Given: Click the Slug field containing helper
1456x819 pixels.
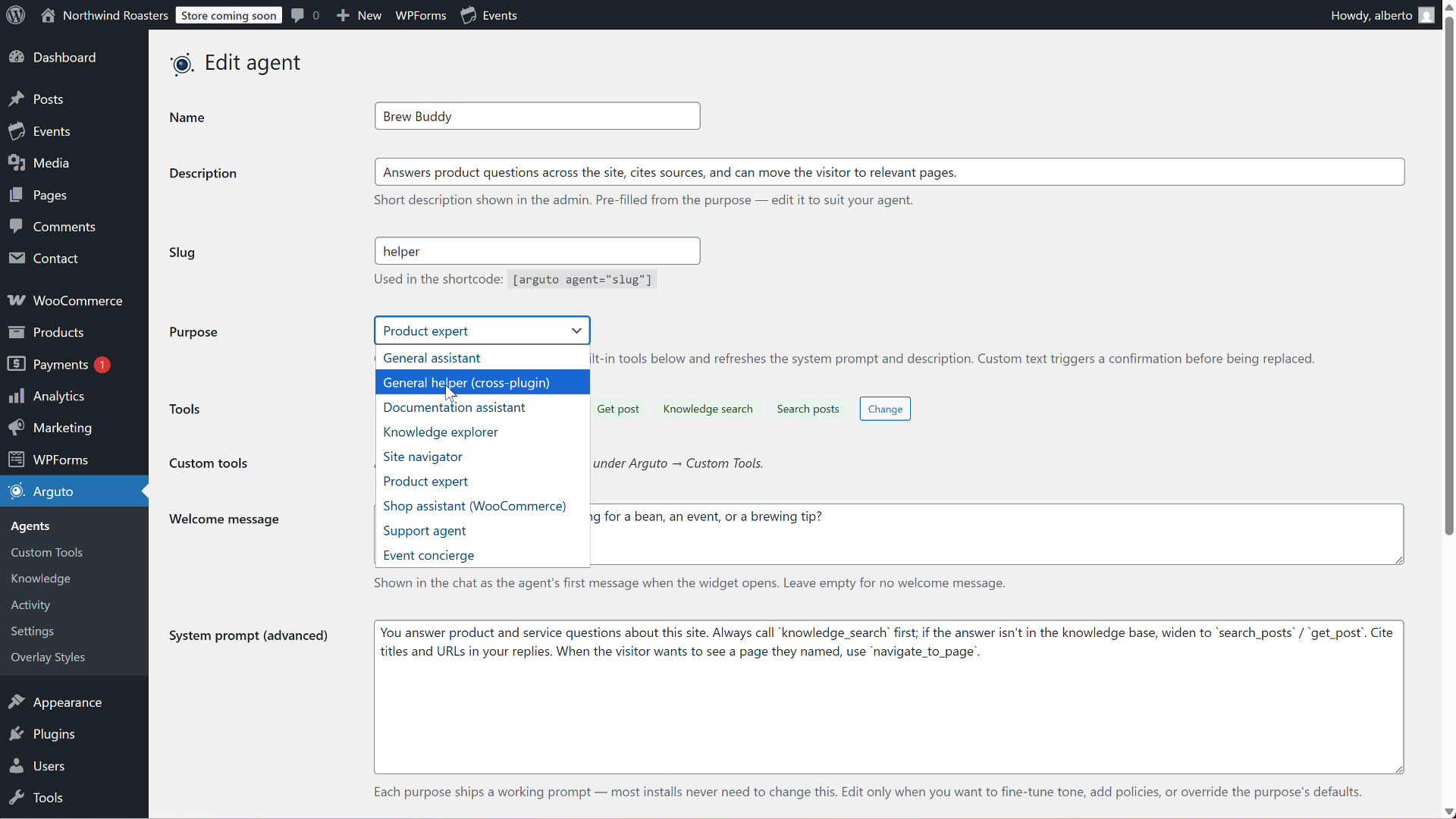Looking at the screenshot, I should [x=537, y=251].
